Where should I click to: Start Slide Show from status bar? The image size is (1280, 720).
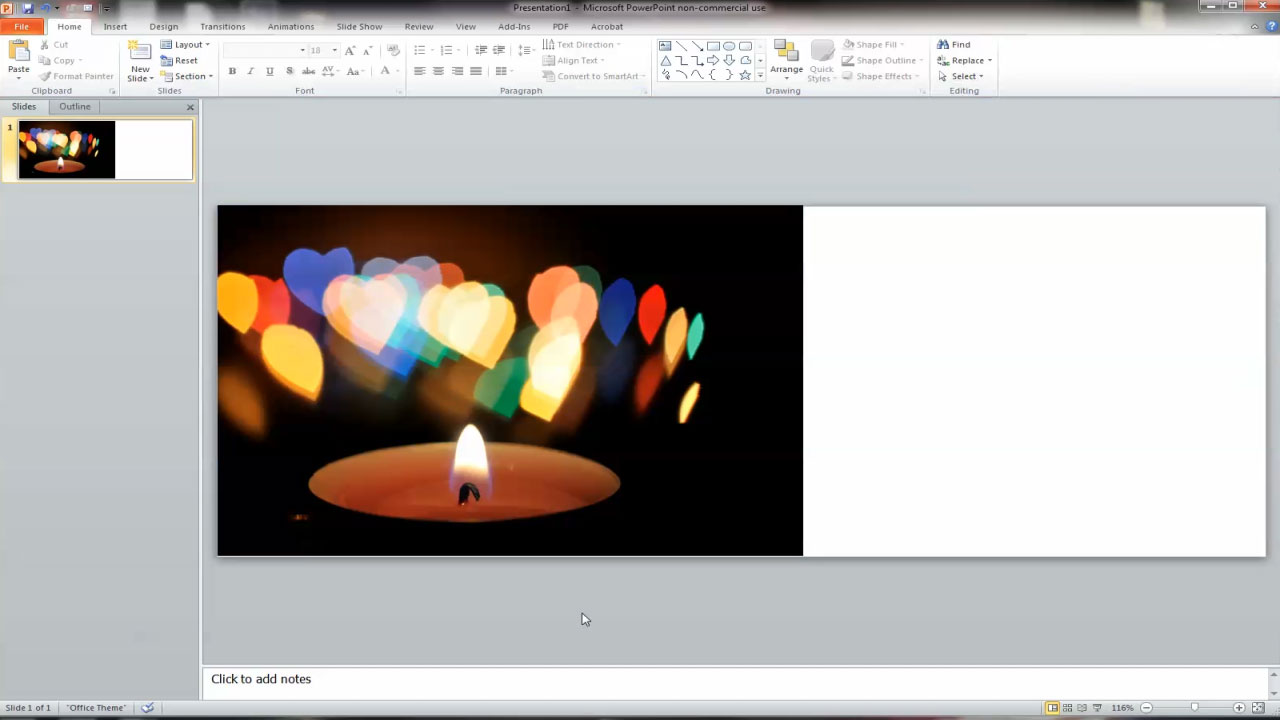[x=1097, y=708]
